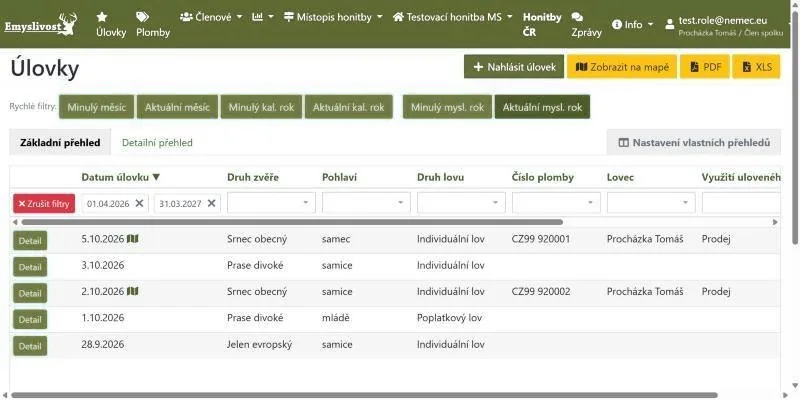Click the Druh zvěře column header

pyautogui.click(x=253, y=178)
